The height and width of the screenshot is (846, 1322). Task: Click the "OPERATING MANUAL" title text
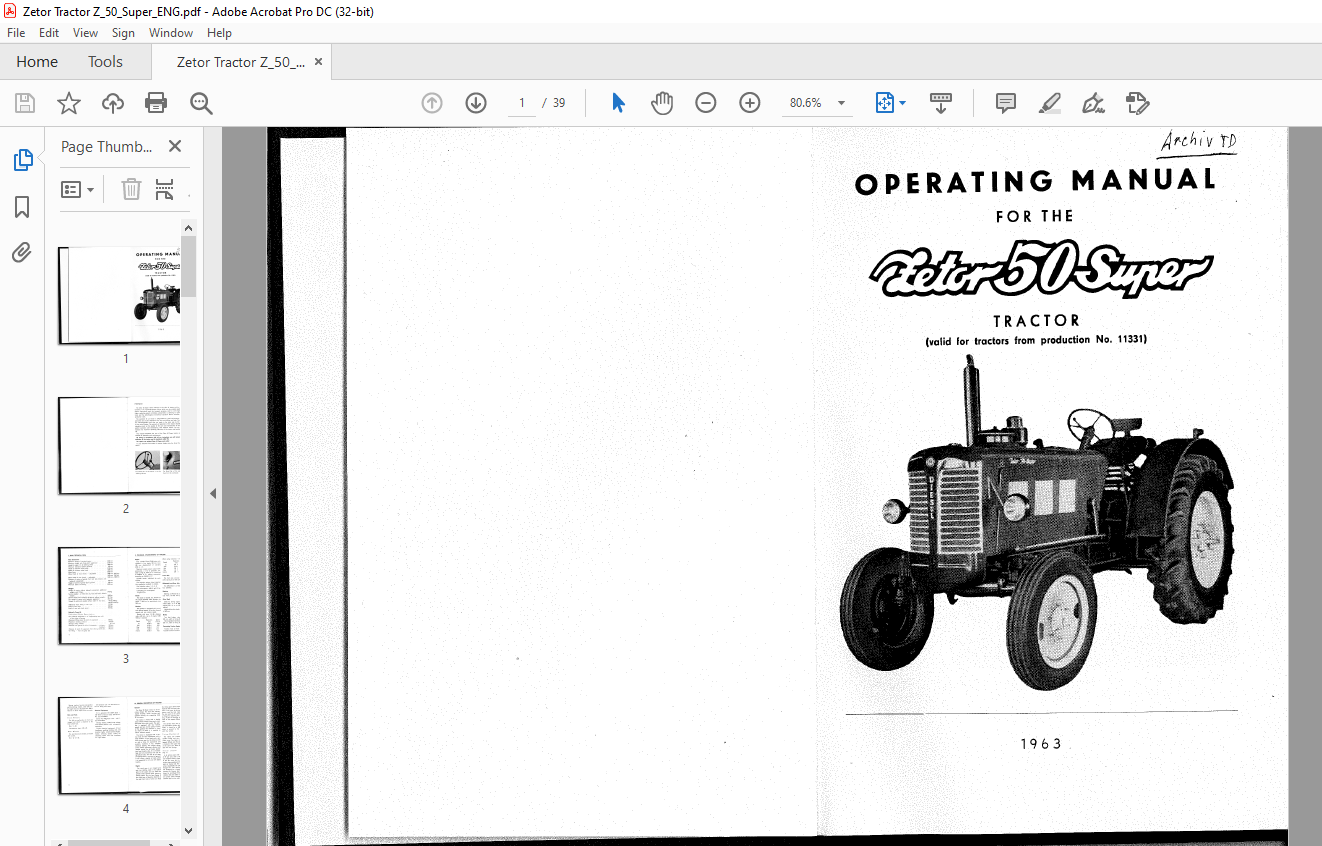click(1036, 182)
